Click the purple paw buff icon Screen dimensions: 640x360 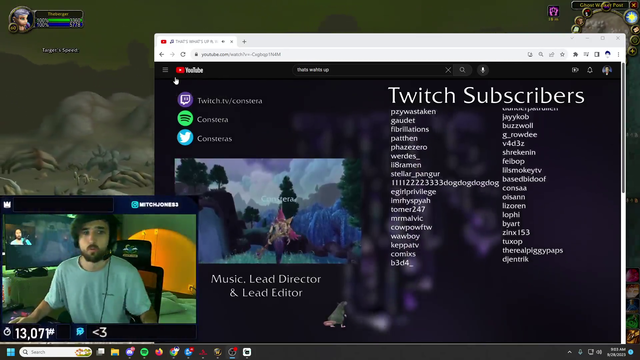coord(553,11)
